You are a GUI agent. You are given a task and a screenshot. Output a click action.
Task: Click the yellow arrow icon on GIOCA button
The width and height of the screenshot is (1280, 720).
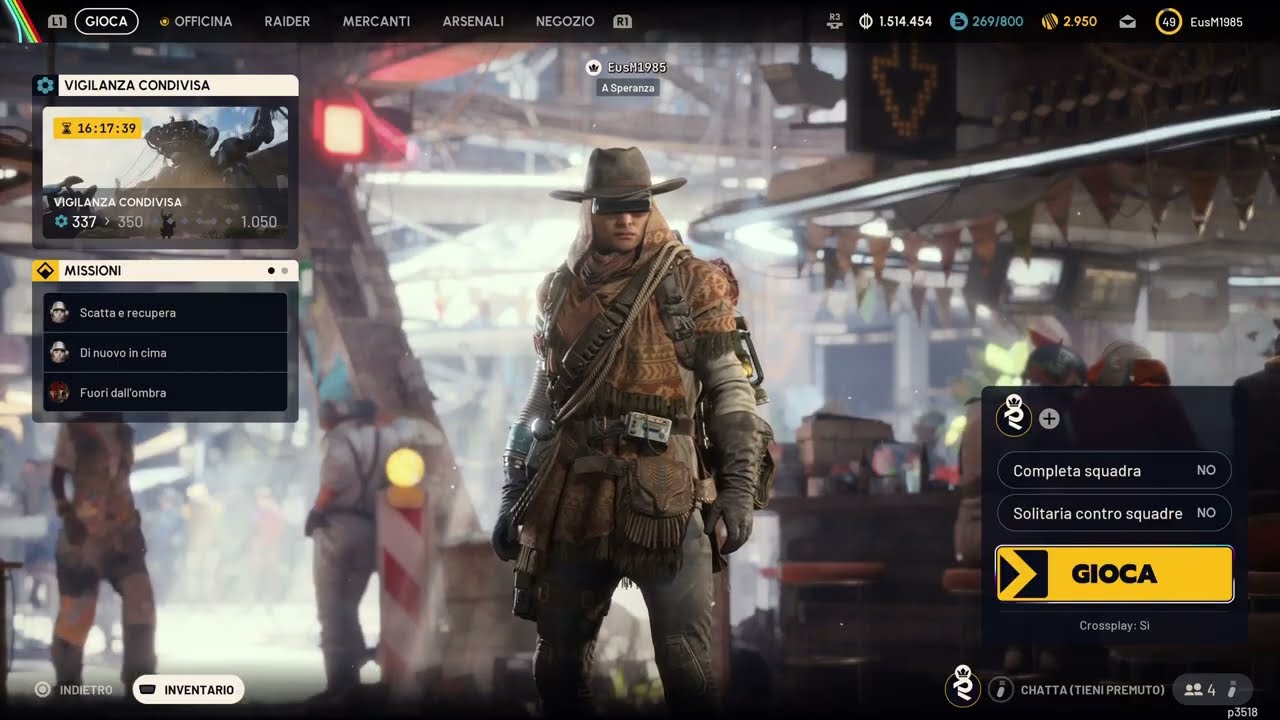1023,574
